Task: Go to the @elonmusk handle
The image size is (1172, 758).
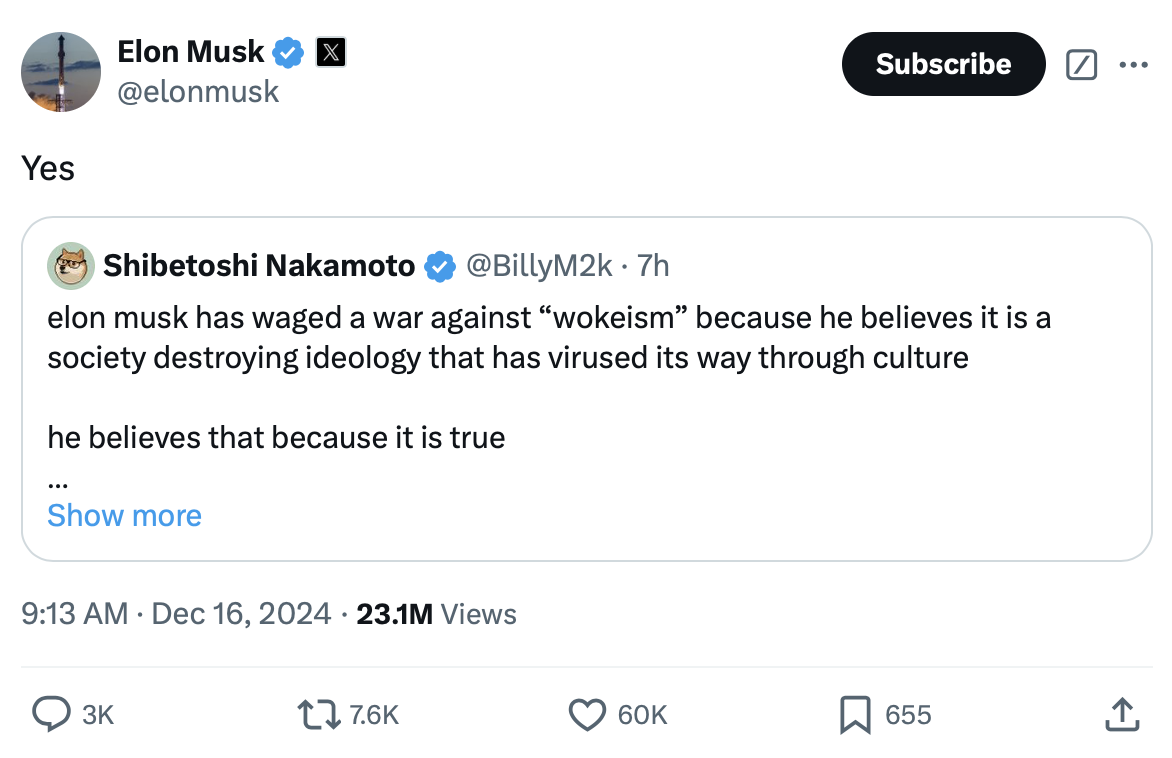Action: [x=198, y=92]
